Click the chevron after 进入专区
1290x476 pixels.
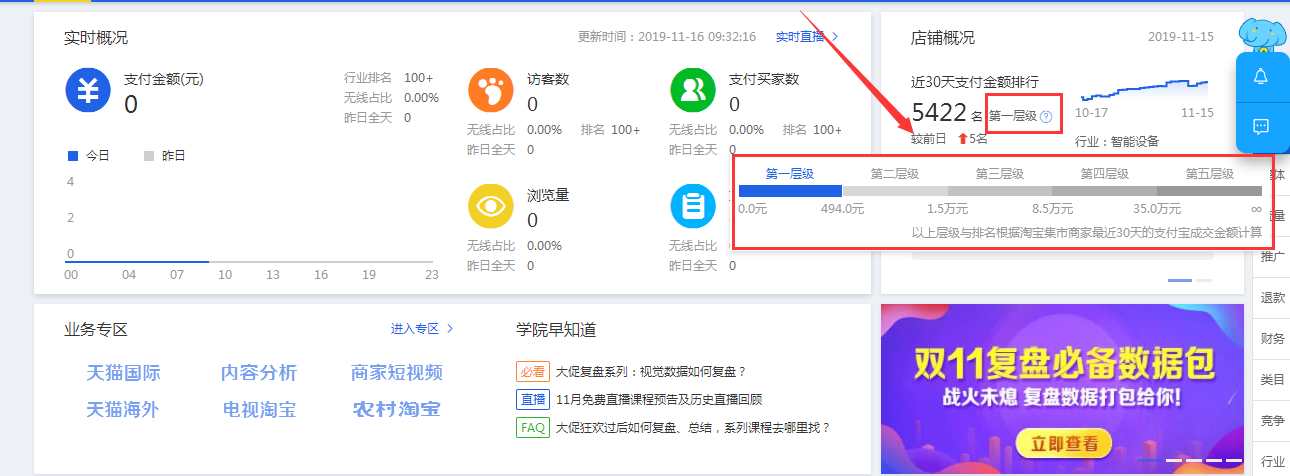(x=450, y=329)
